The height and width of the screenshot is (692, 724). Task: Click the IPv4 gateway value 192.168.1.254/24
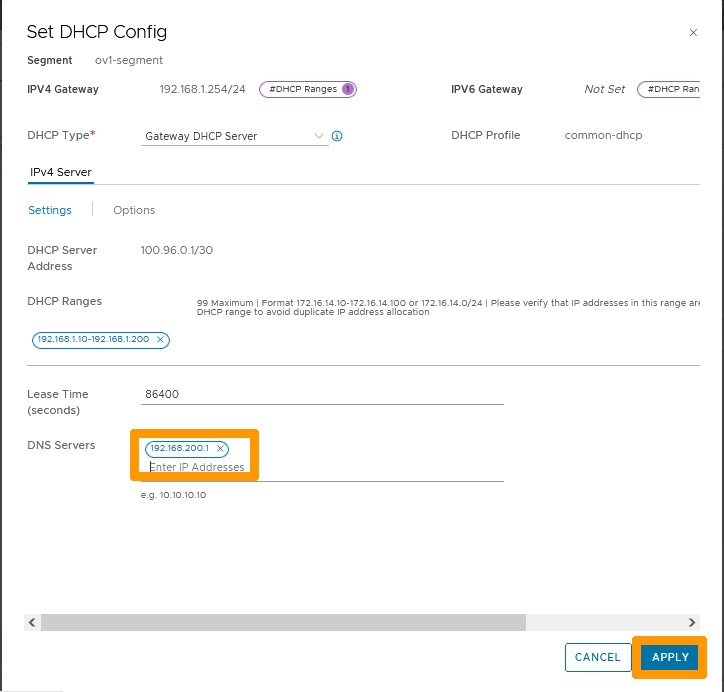click(202, 89)
